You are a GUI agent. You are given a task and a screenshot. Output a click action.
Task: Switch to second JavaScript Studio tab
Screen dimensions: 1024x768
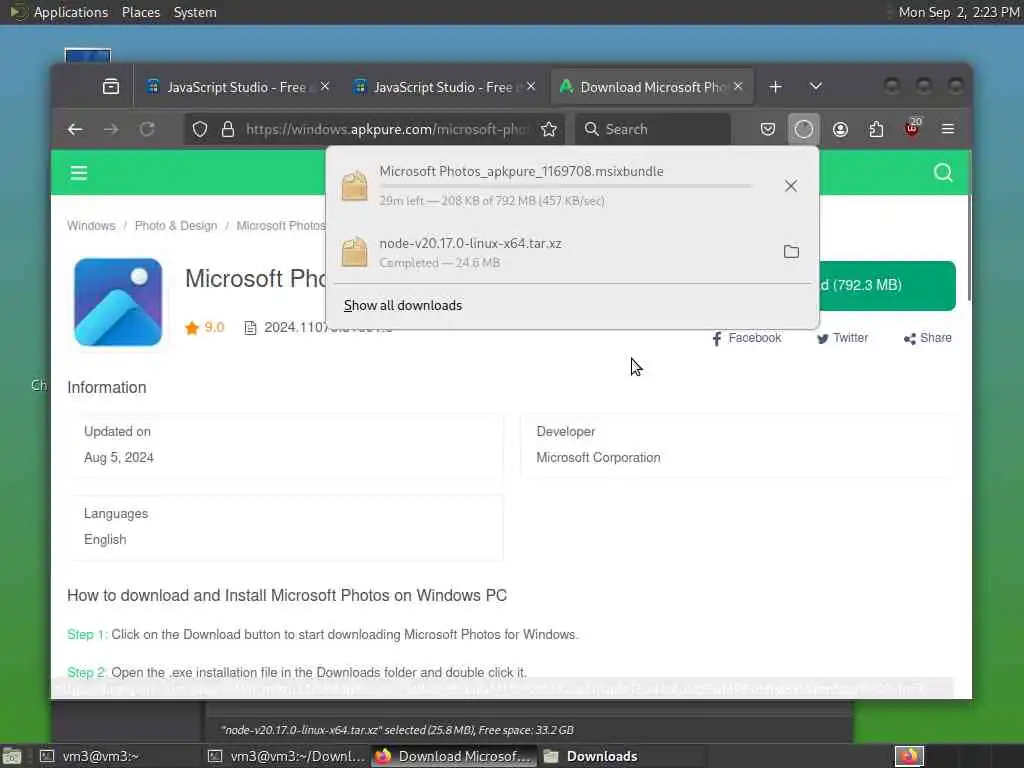tap(443, 87)
